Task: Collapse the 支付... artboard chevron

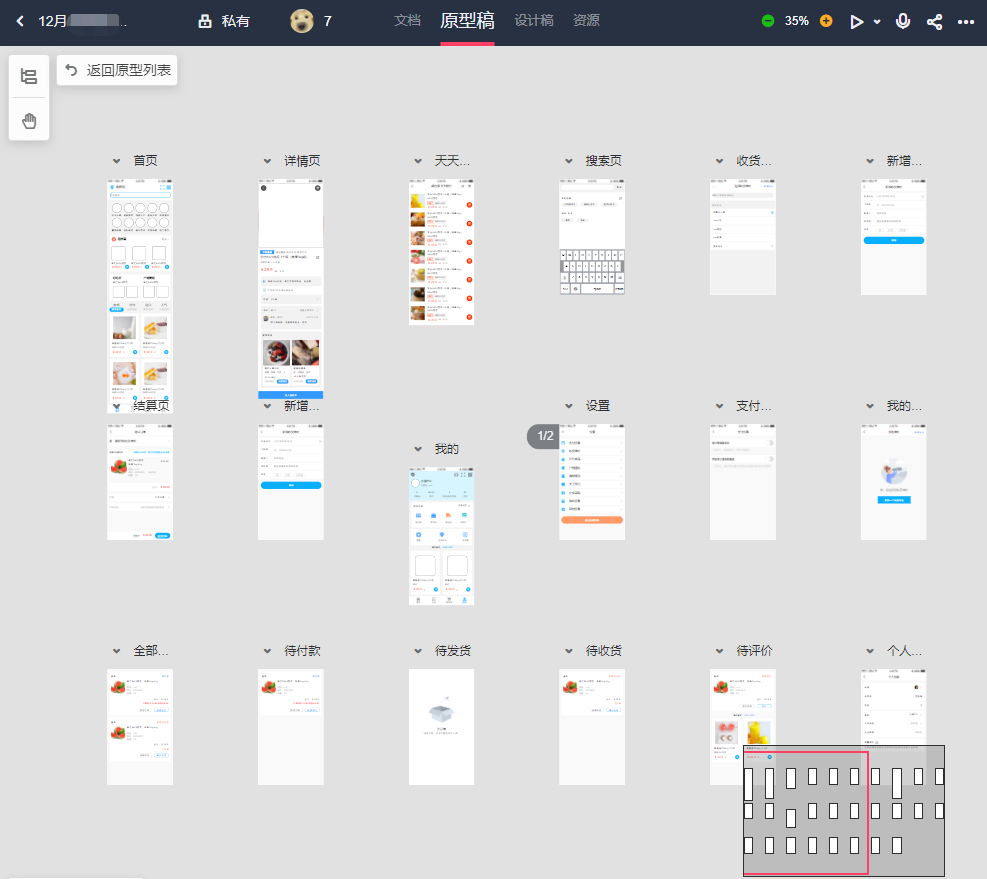Action: (x=719, y=406)
